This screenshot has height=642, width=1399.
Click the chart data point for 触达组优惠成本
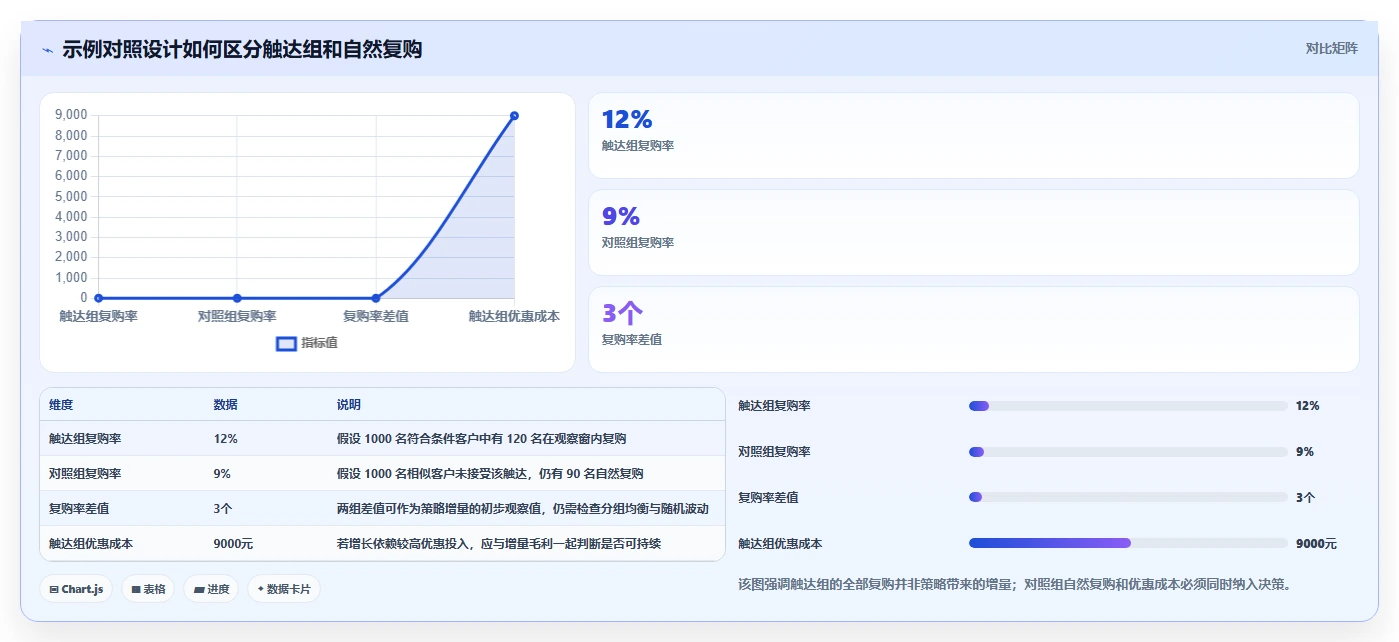point(514,116)
